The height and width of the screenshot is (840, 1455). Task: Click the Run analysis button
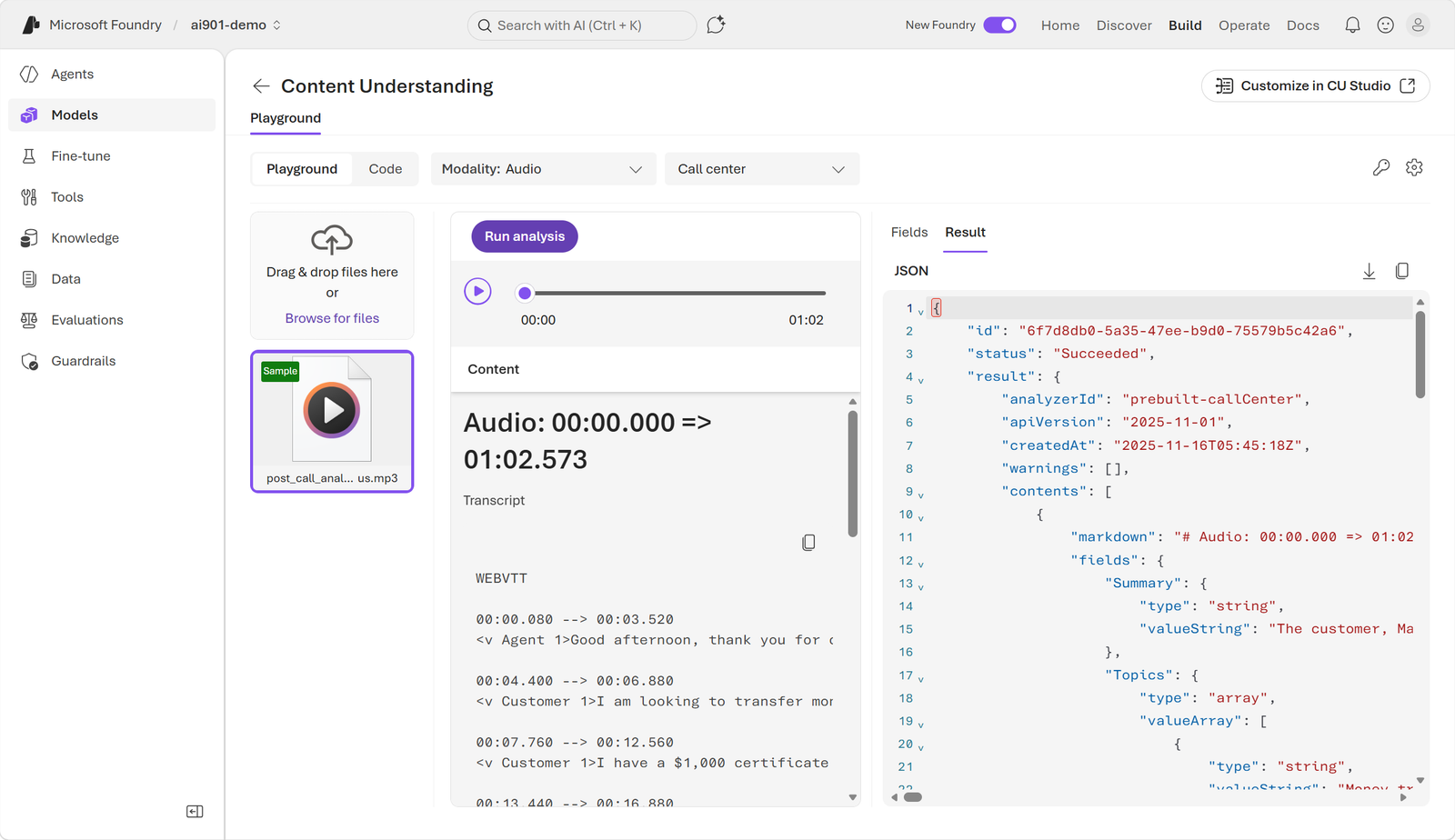[x=525, y=236]
